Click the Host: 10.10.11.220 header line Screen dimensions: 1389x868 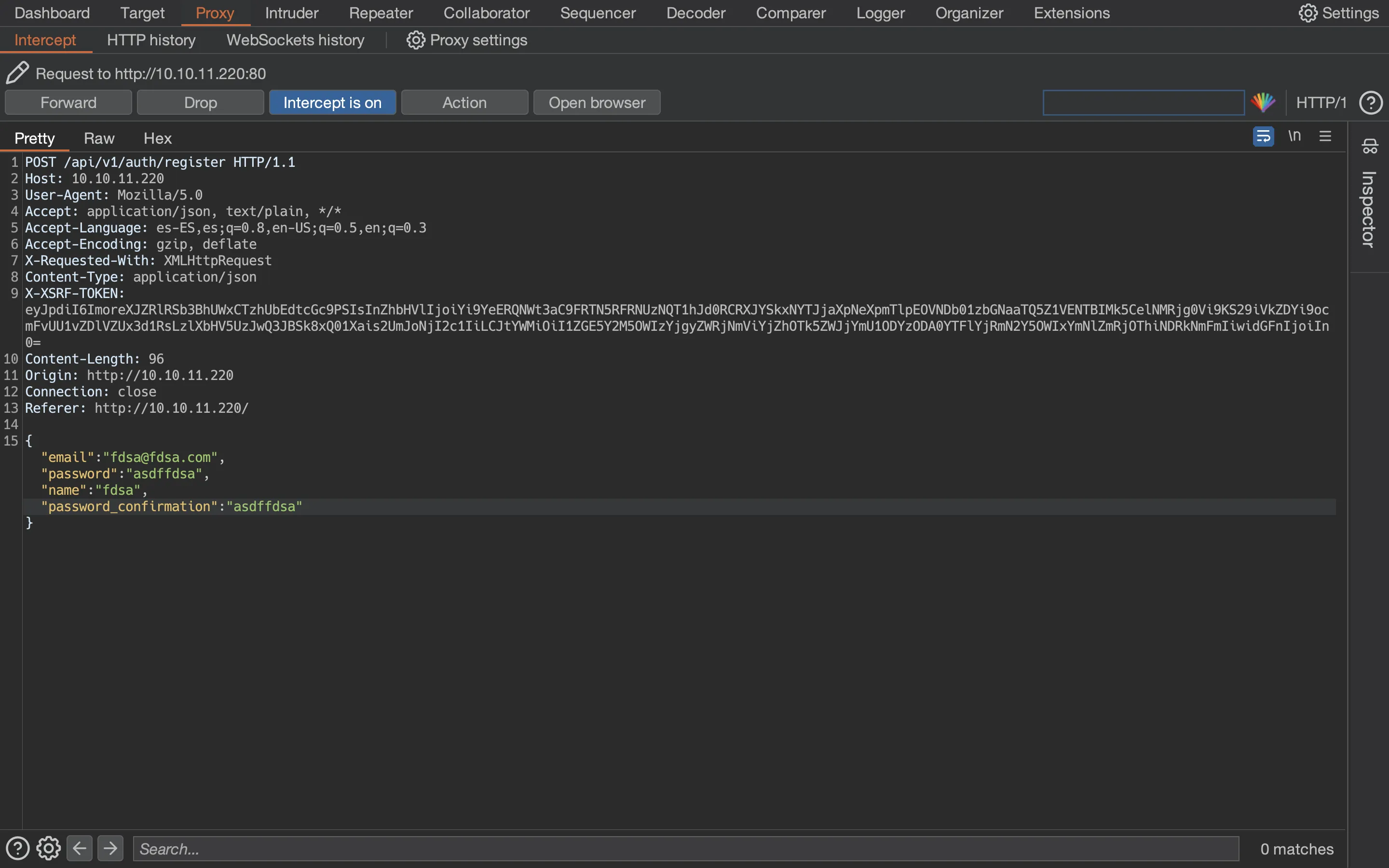tap(94, 178)
